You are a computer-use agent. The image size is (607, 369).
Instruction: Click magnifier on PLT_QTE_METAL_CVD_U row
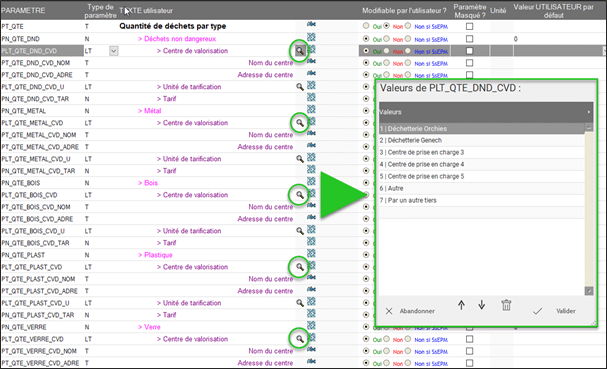coord(300,159)
